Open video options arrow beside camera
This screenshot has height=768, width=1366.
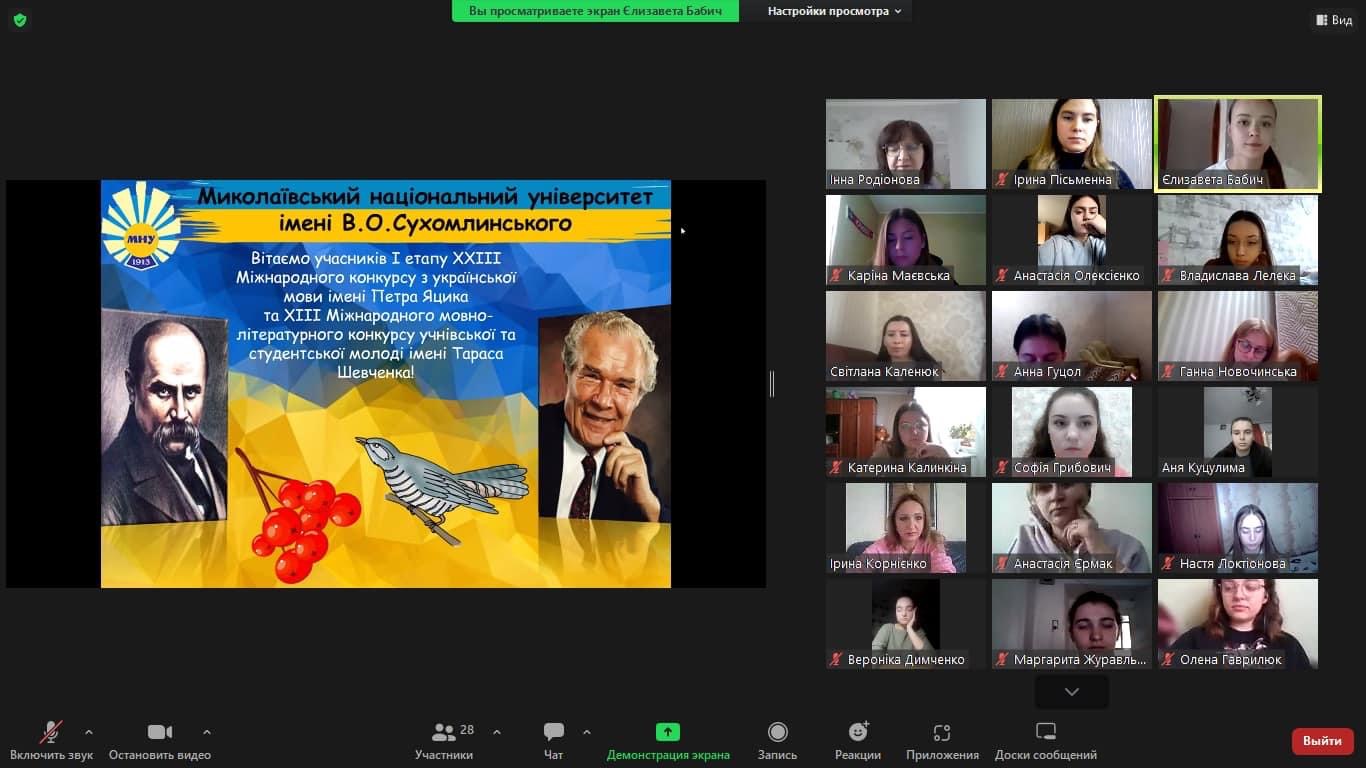click(x=207, y=732)
